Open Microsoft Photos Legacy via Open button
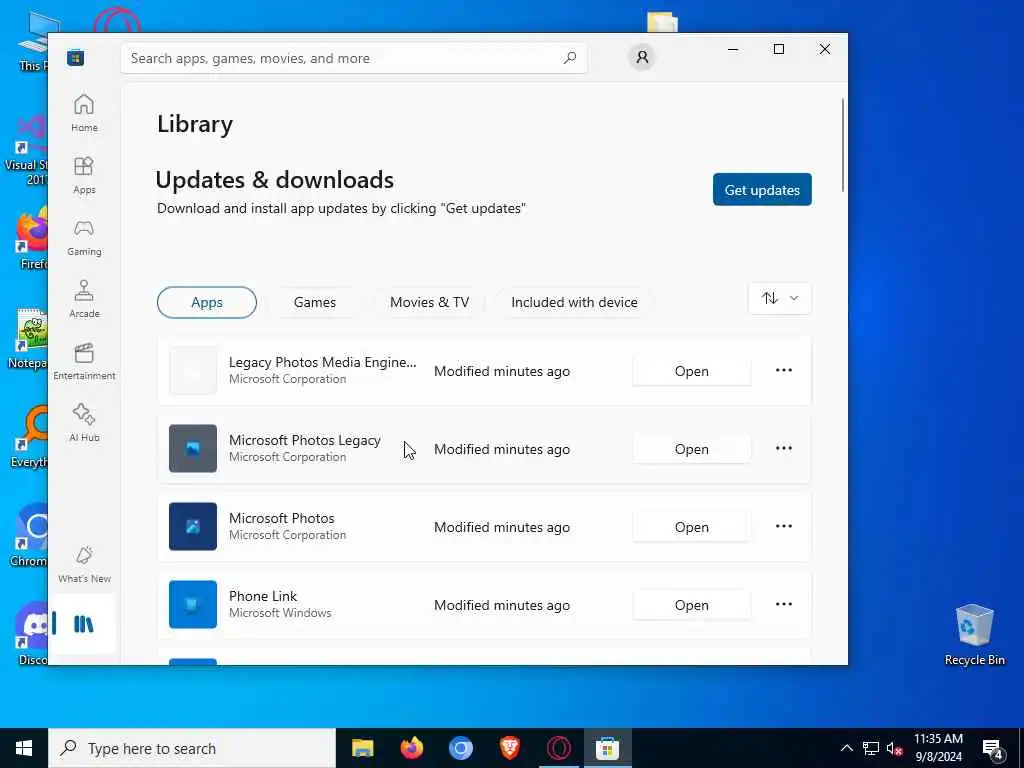Viewport: 1024px width, 768px height. tap(692, 449)
